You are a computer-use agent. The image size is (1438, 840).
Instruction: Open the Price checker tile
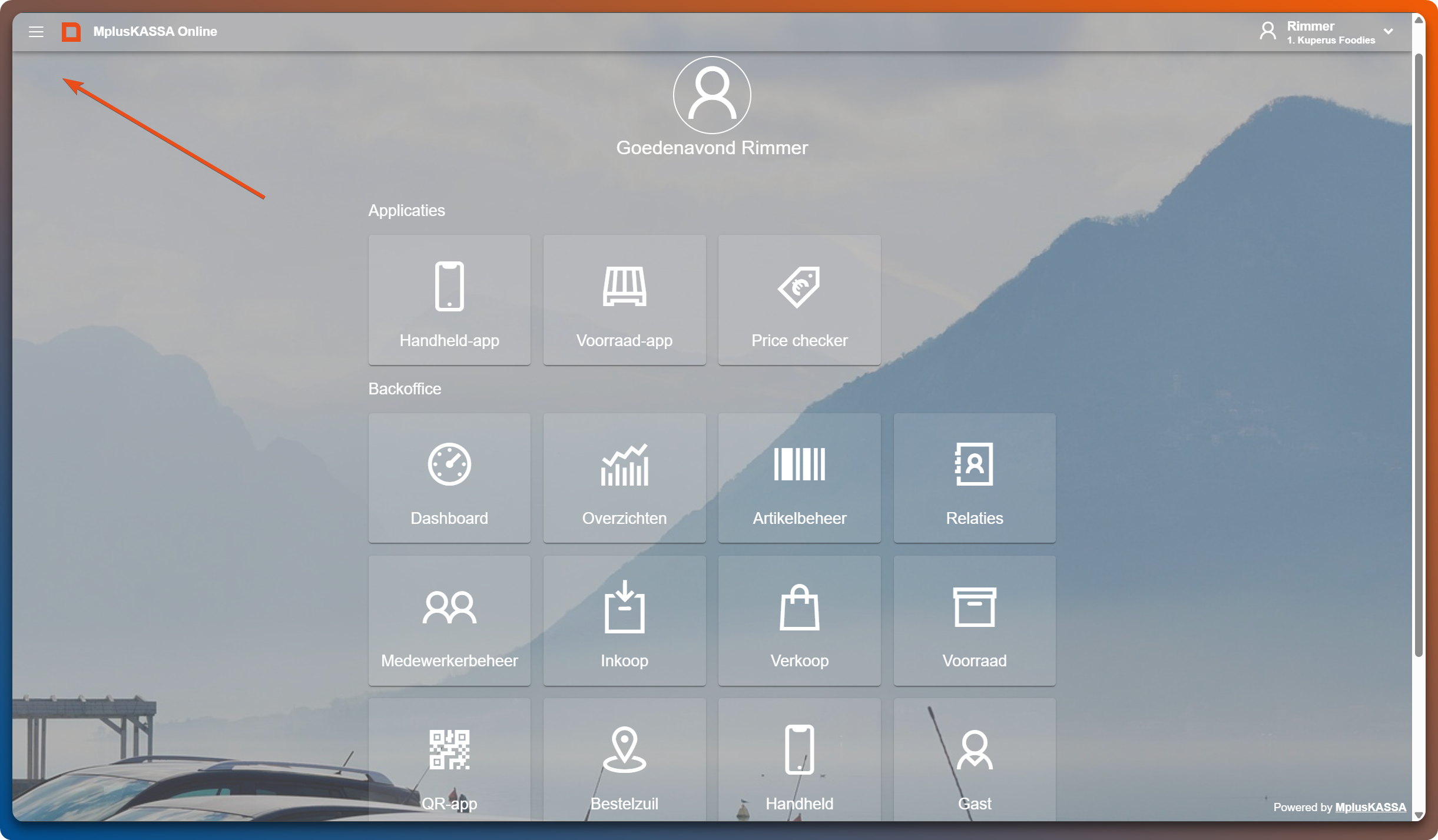pos(799,300)
